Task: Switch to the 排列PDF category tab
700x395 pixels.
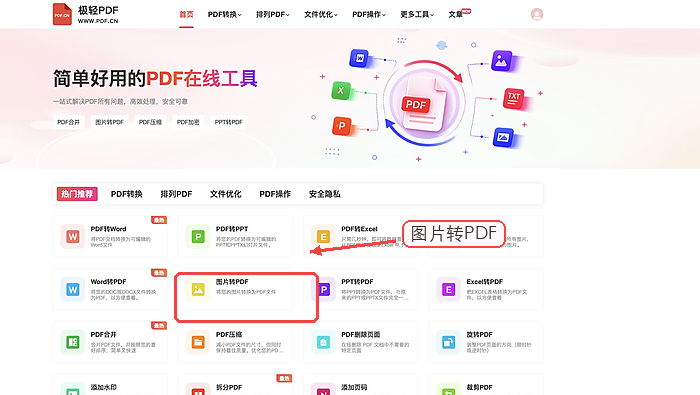Action: tap(176, 194)
